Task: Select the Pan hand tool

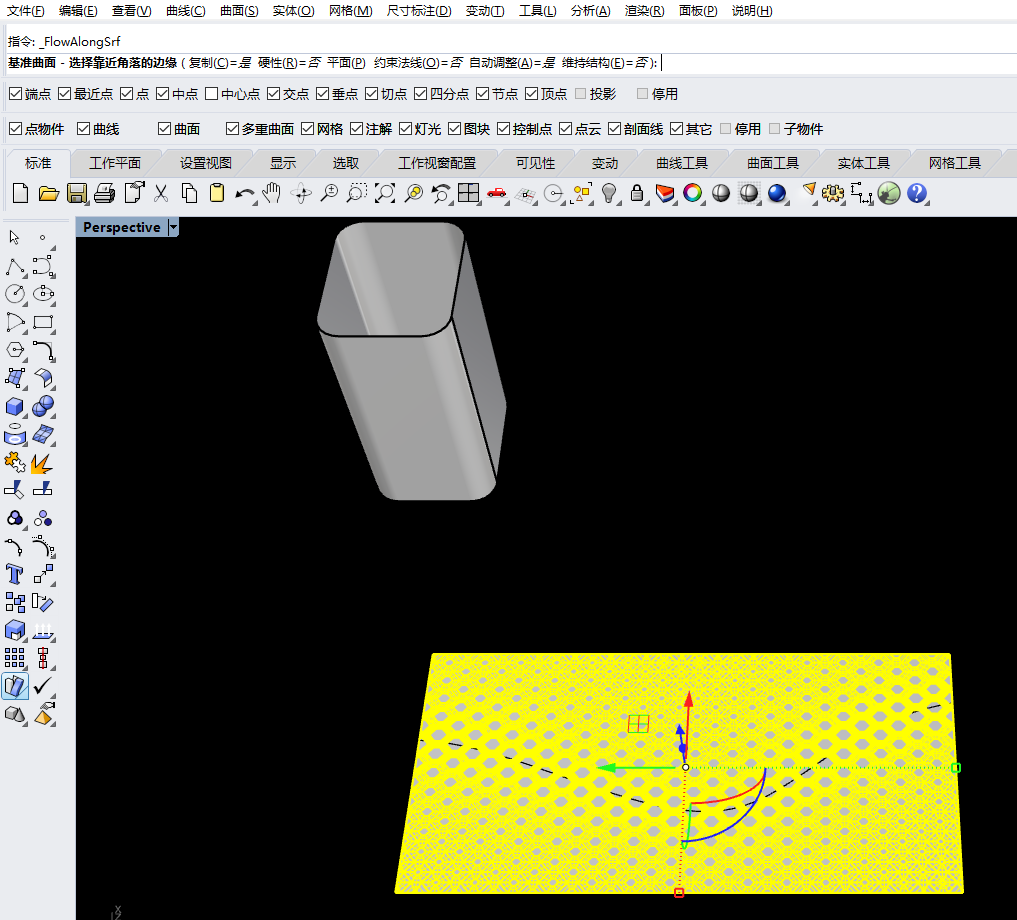Action: [x=272, y=193]
